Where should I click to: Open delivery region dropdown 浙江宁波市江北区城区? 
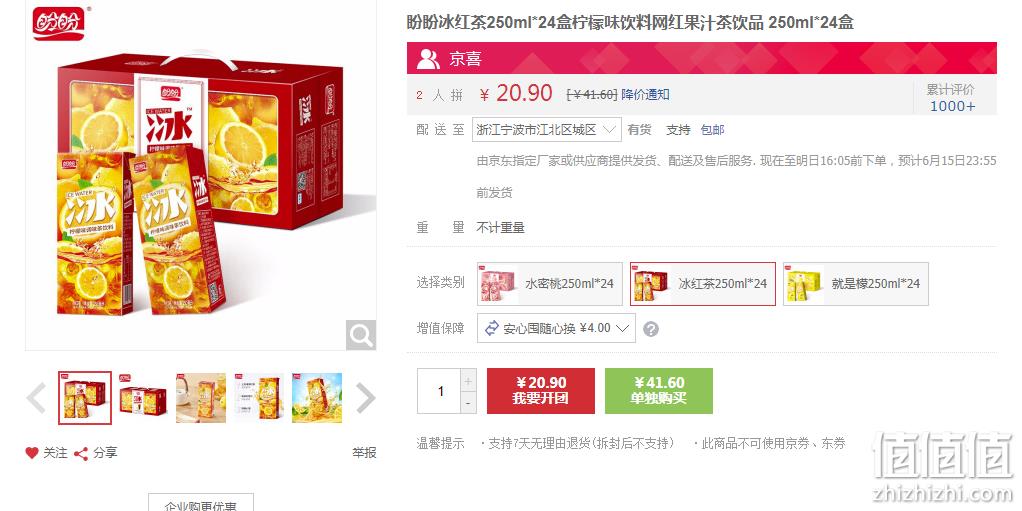(x=546, y=130)
